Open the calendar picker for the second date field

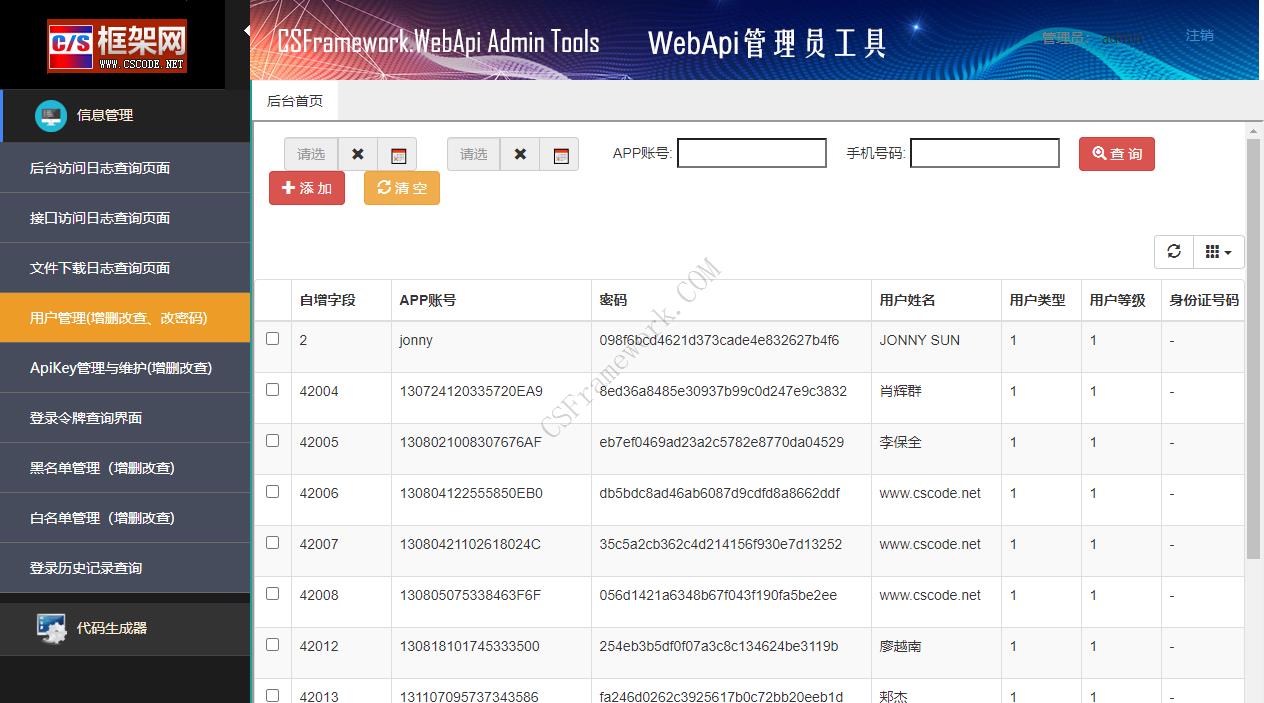coord(560,154)
